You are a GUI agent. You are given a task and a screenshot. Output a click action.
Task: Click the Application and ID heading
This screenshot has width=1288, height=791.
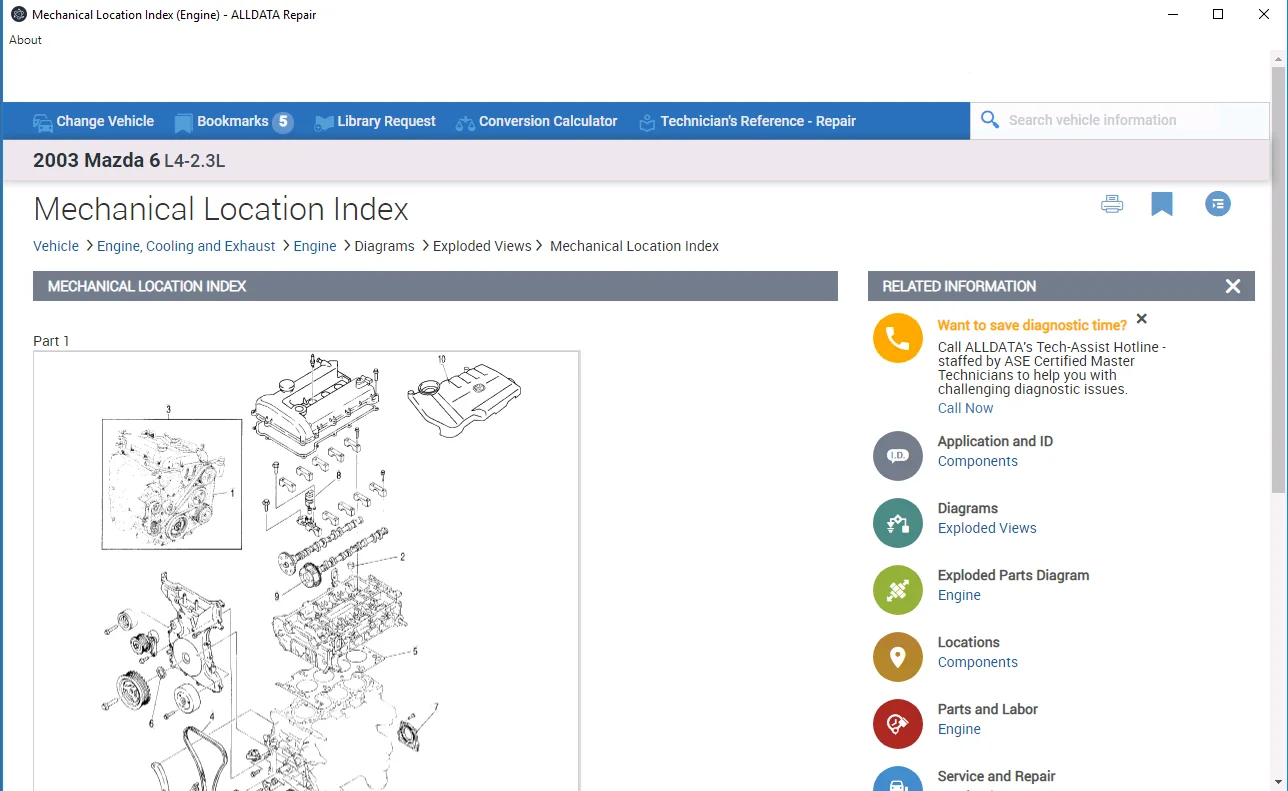(995, 441)
